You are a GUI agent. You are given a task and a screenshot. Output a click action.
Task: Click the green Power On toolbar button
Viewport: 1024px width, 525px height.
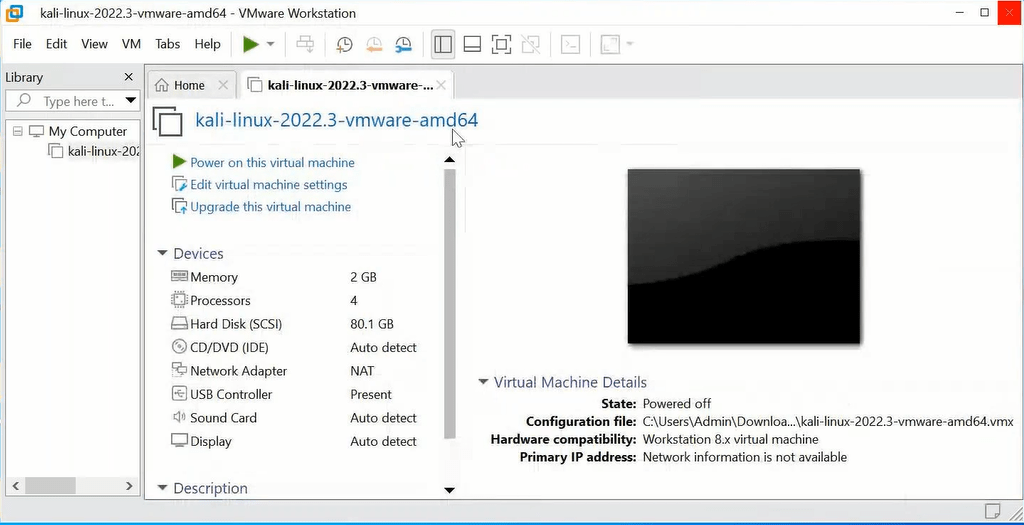point(251,44)
